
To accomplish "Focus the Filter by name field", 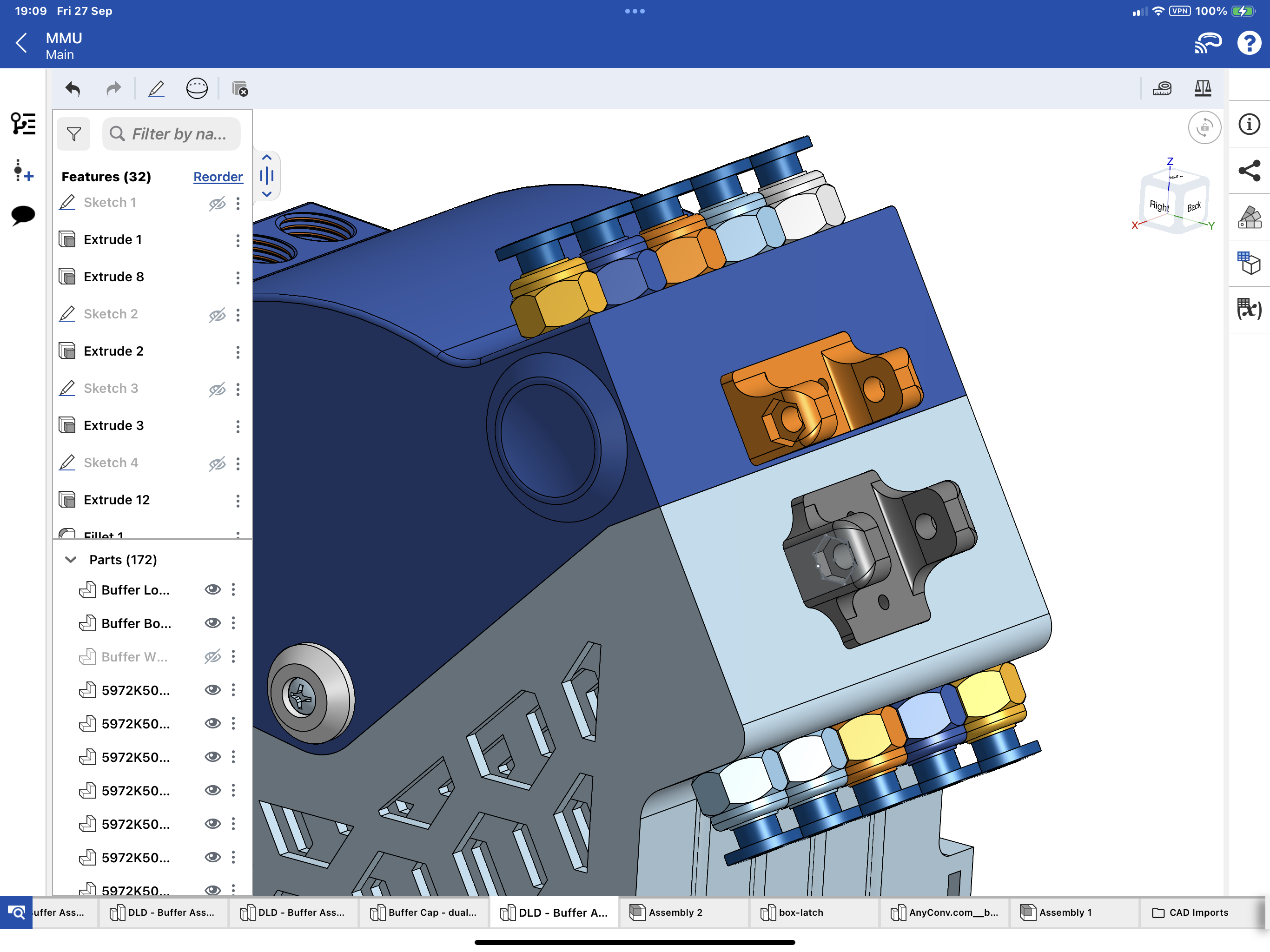I will point(171,134).
